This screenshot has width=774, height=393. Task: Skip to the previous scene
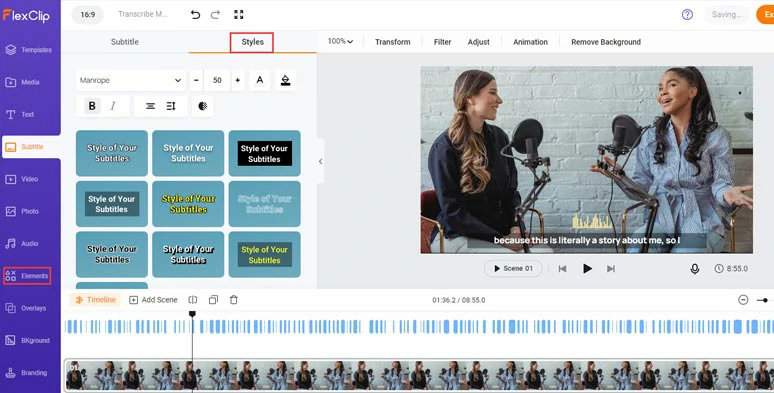point(562,269)
